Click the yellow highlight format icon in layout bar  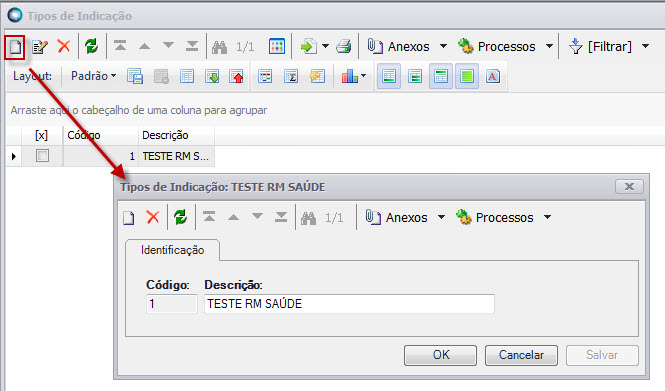(x=317, y=76)
